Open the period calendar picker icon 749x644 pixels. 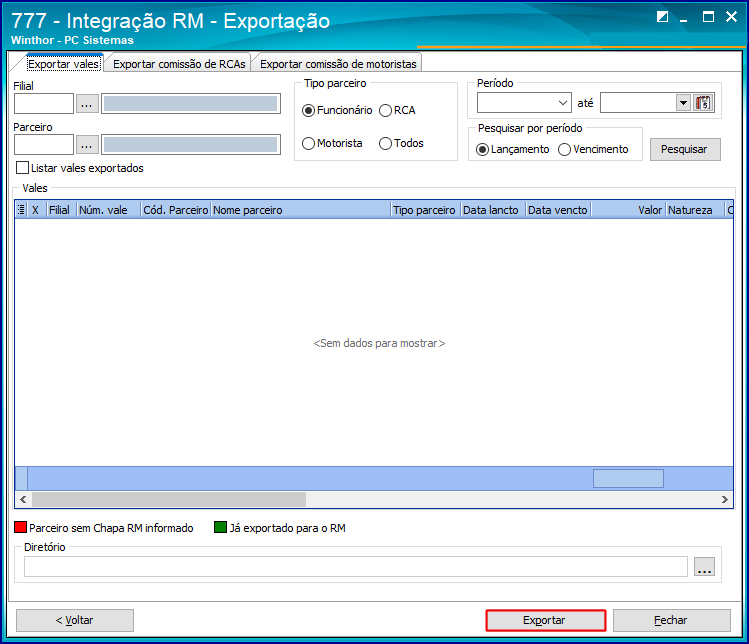(704, 103)
